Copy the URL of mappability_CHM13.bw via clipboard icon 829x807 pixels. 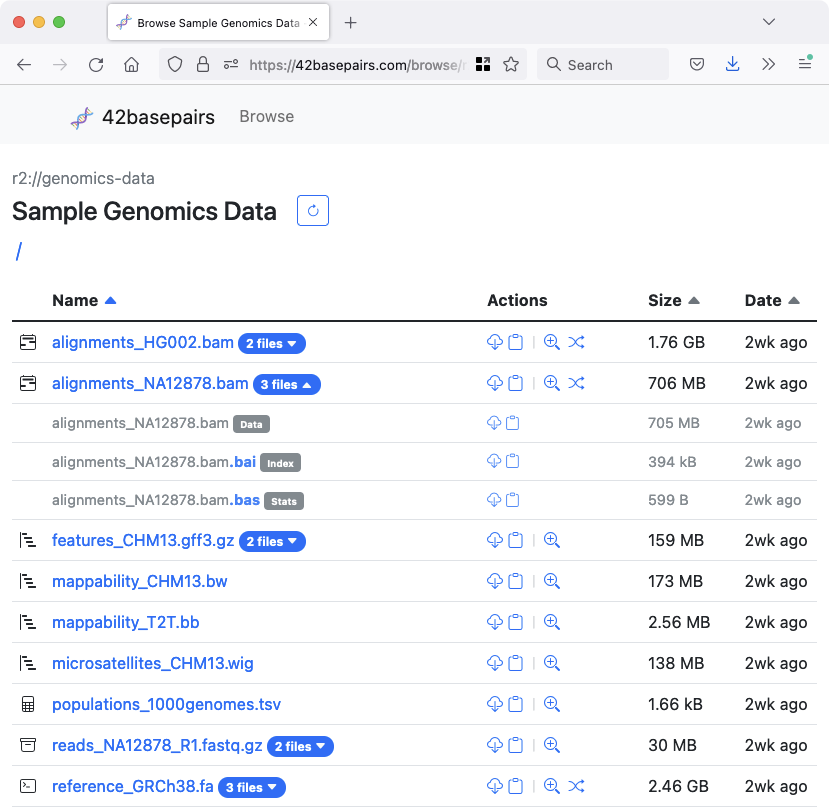515,581
